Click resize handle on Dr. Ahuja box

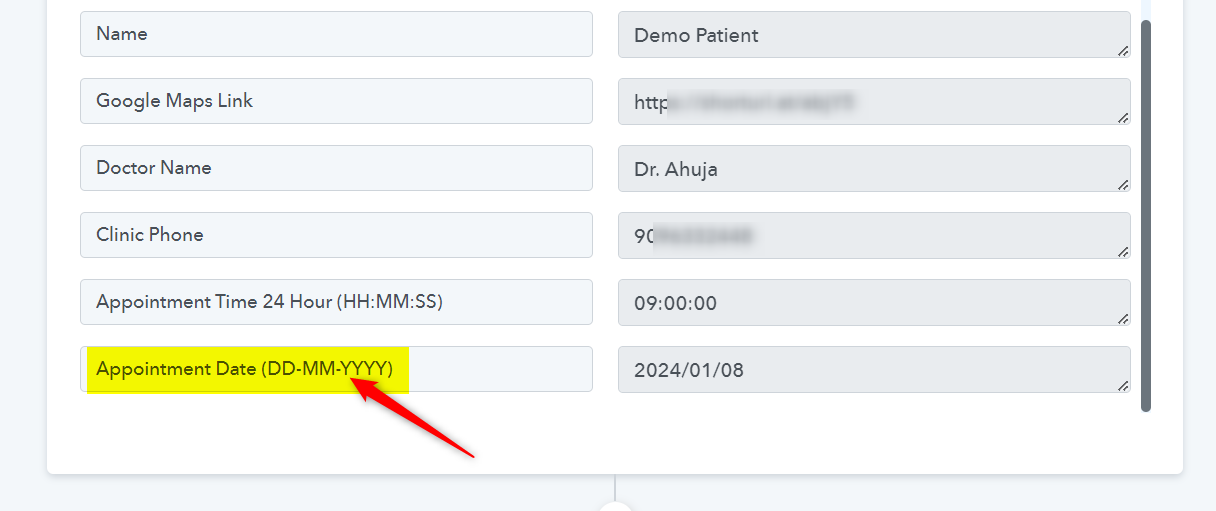point(1123,184)
